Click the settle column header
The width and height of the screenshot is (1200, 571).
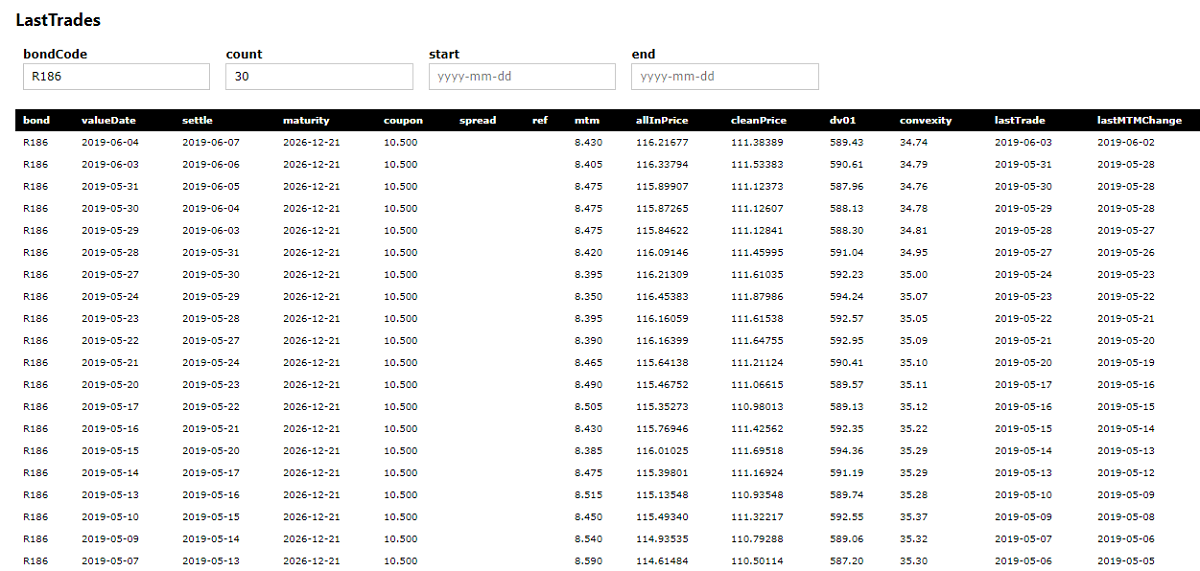coord(197,120)
